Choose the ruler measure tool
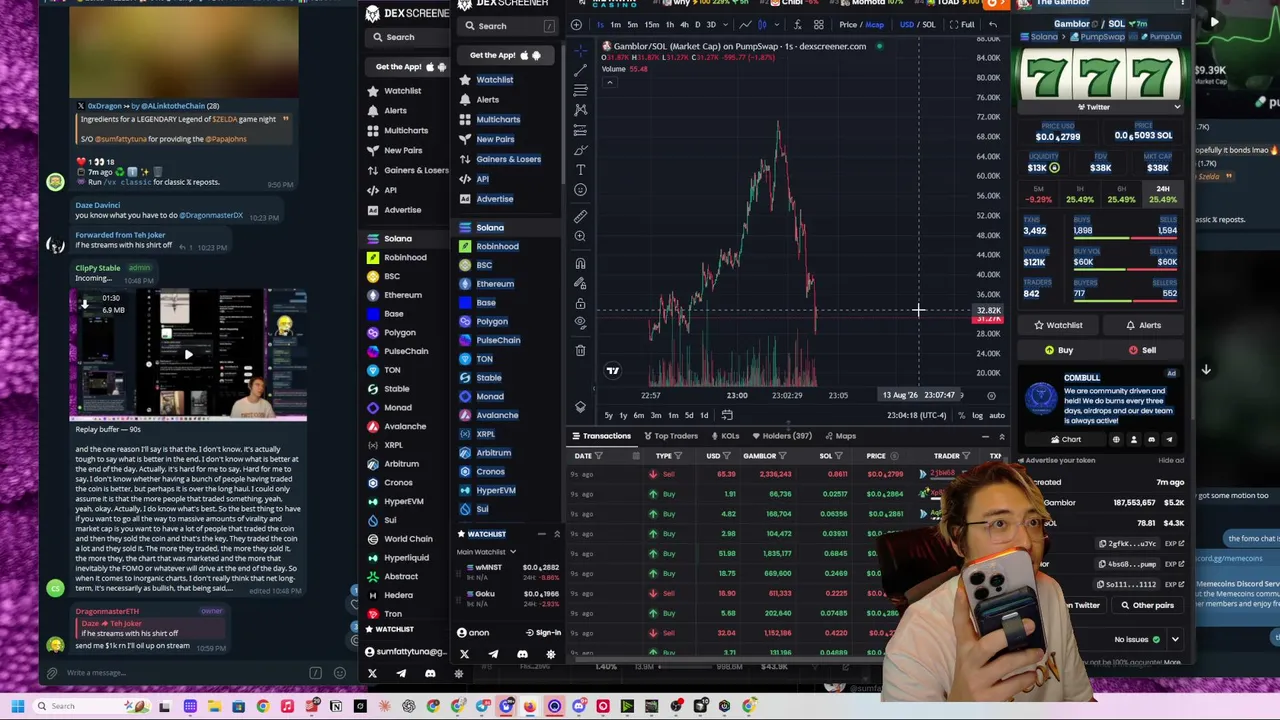The height and width of the screenshot is (720, 1280). [x=580, y=216]
